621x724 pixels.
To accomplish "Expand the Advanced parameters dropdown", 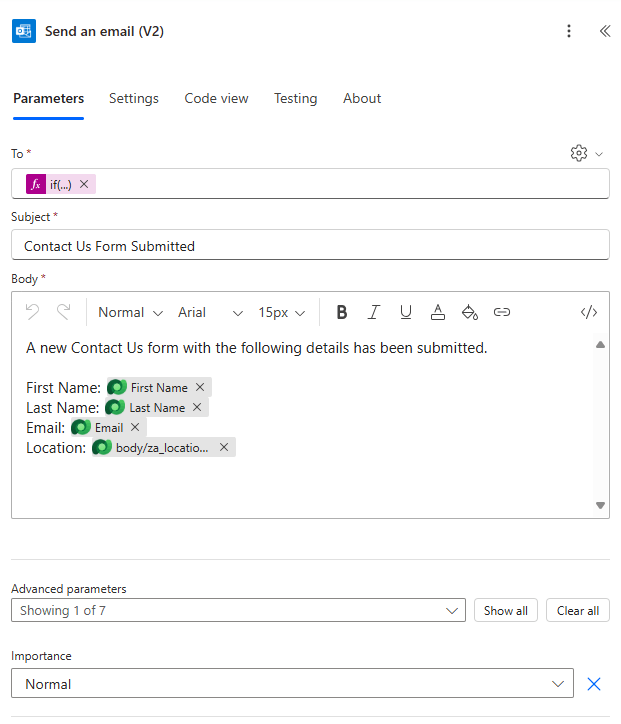I will (x=238, y=610).
